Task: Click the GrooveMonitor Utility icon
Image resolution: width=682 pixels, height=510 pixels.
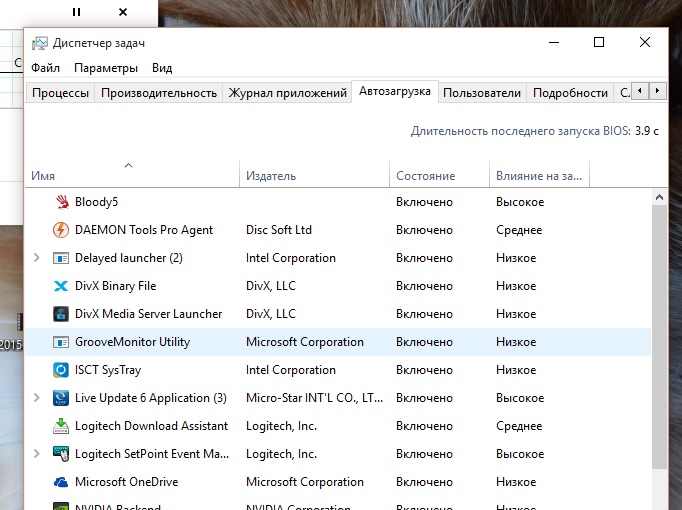Action: [61, 342]
